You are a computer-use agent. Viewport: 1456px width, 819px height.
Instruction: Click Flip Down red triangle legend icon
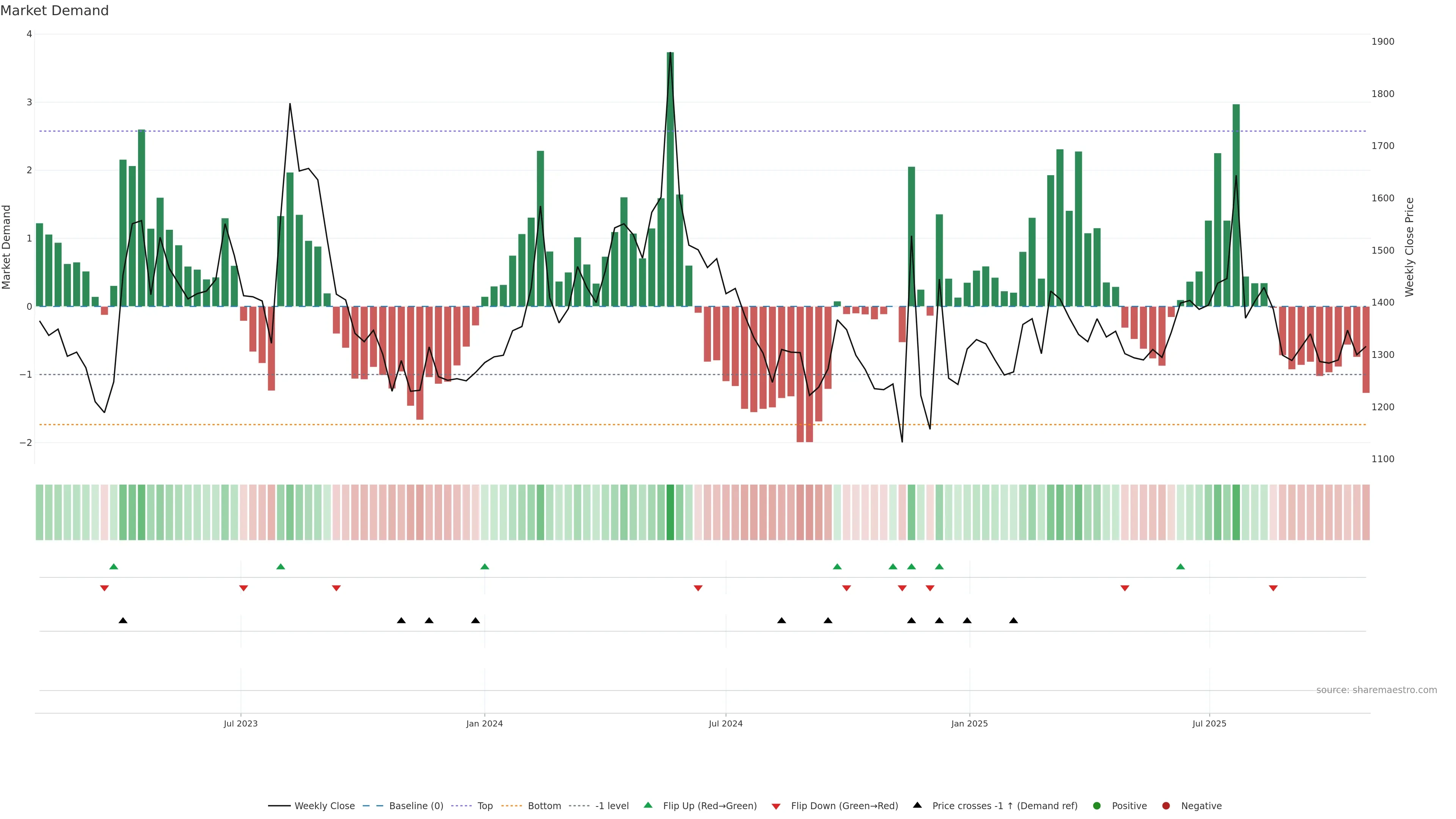(x=776, y=806)
